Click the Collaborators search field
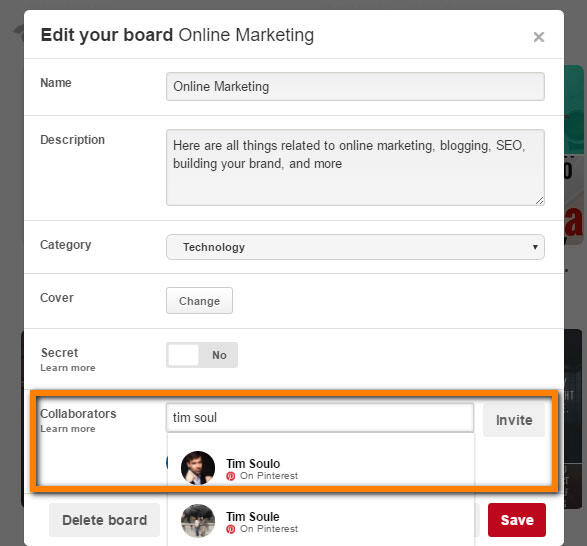 tap(320, 418)
